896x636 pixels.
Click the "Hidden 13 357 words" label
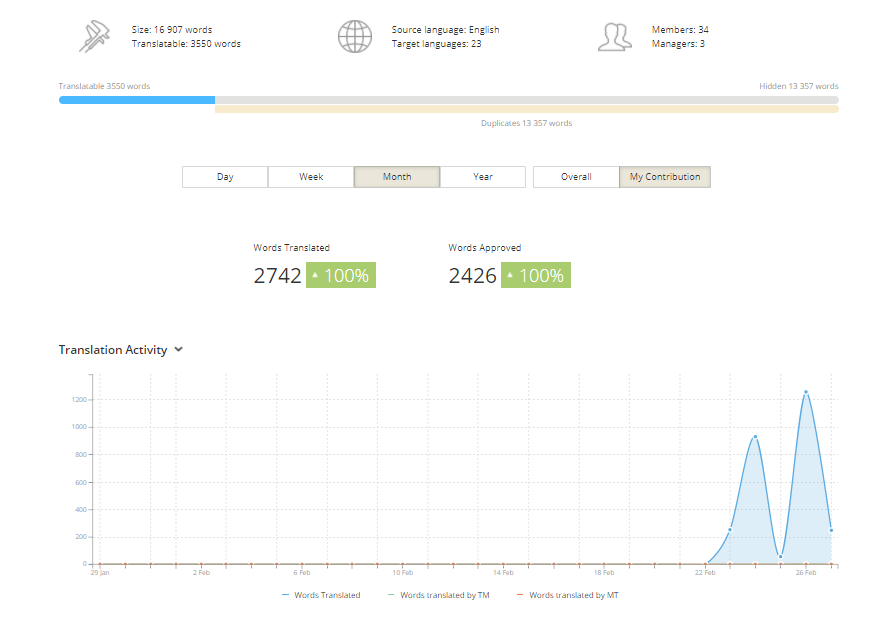point(799,86)
